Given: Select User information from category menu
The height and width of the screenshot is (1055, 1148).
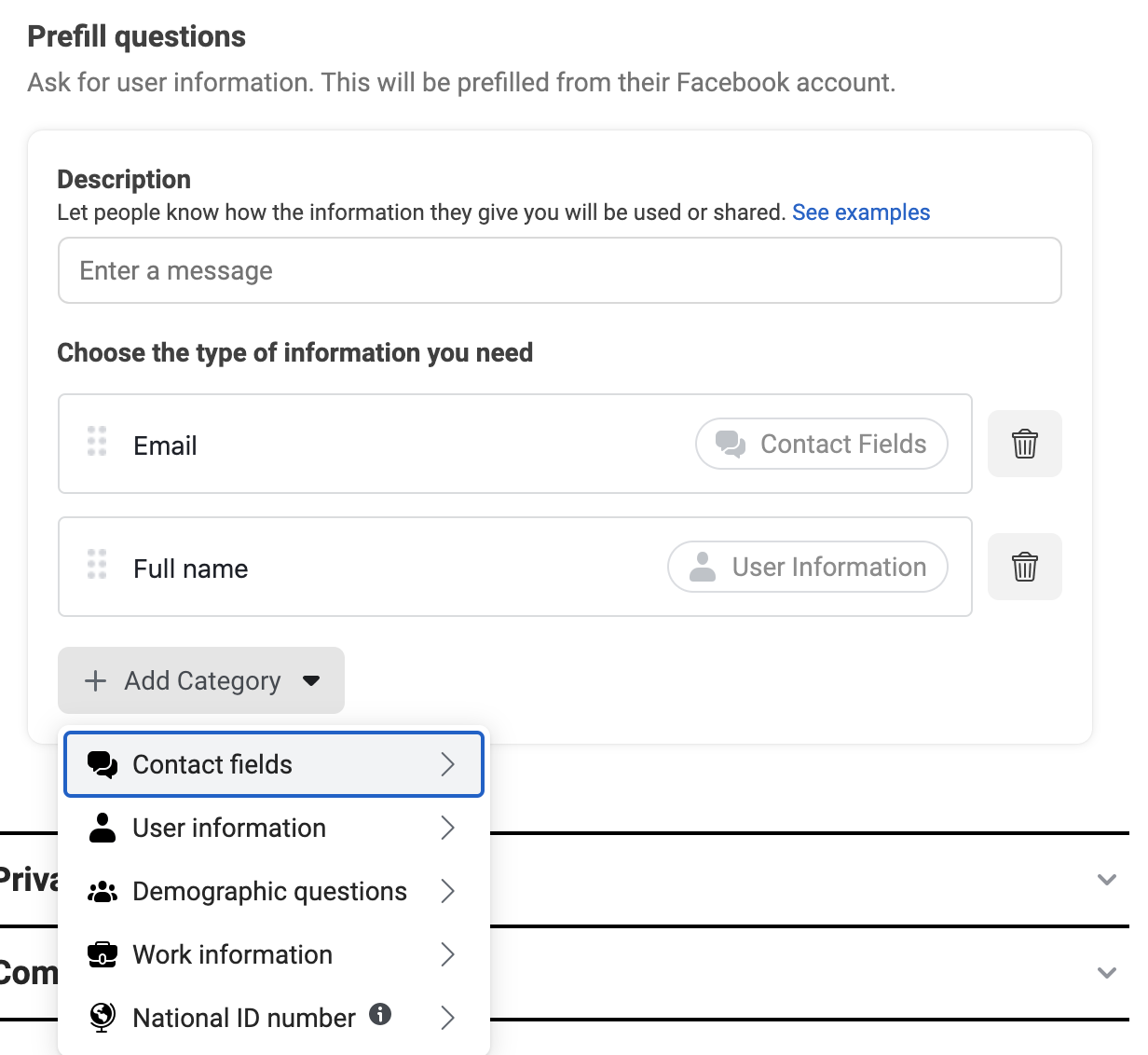Looking at the screenshot, I should 274,828.
